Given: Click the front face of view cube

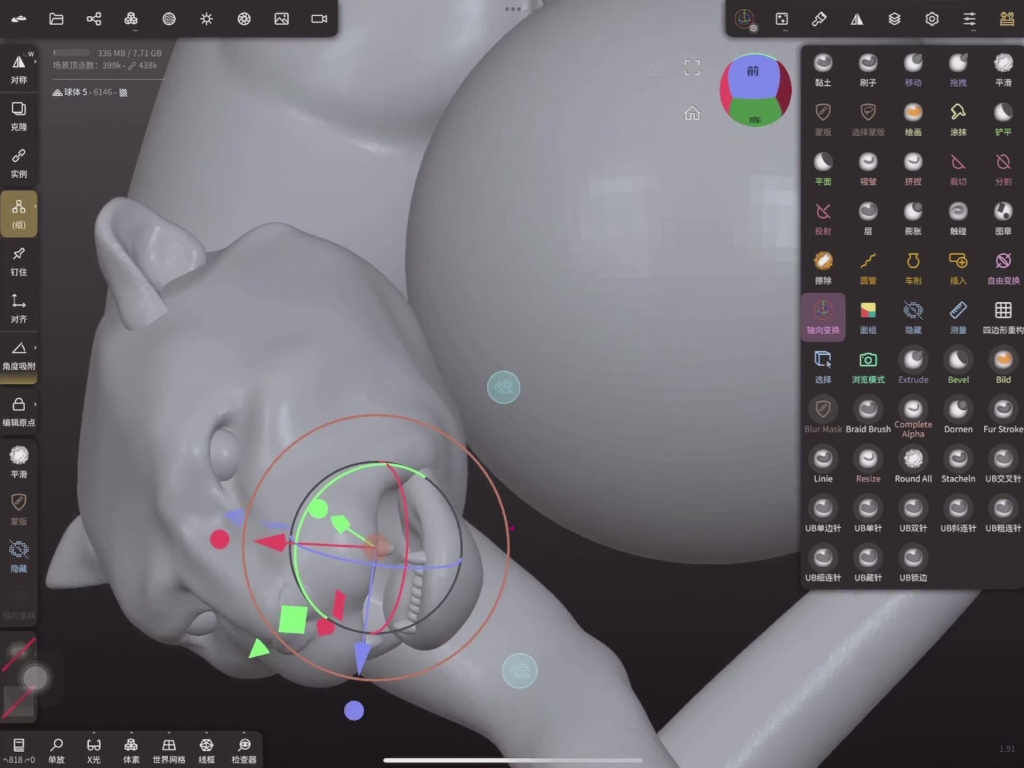Looking at the screenshot, I should 752,76.
